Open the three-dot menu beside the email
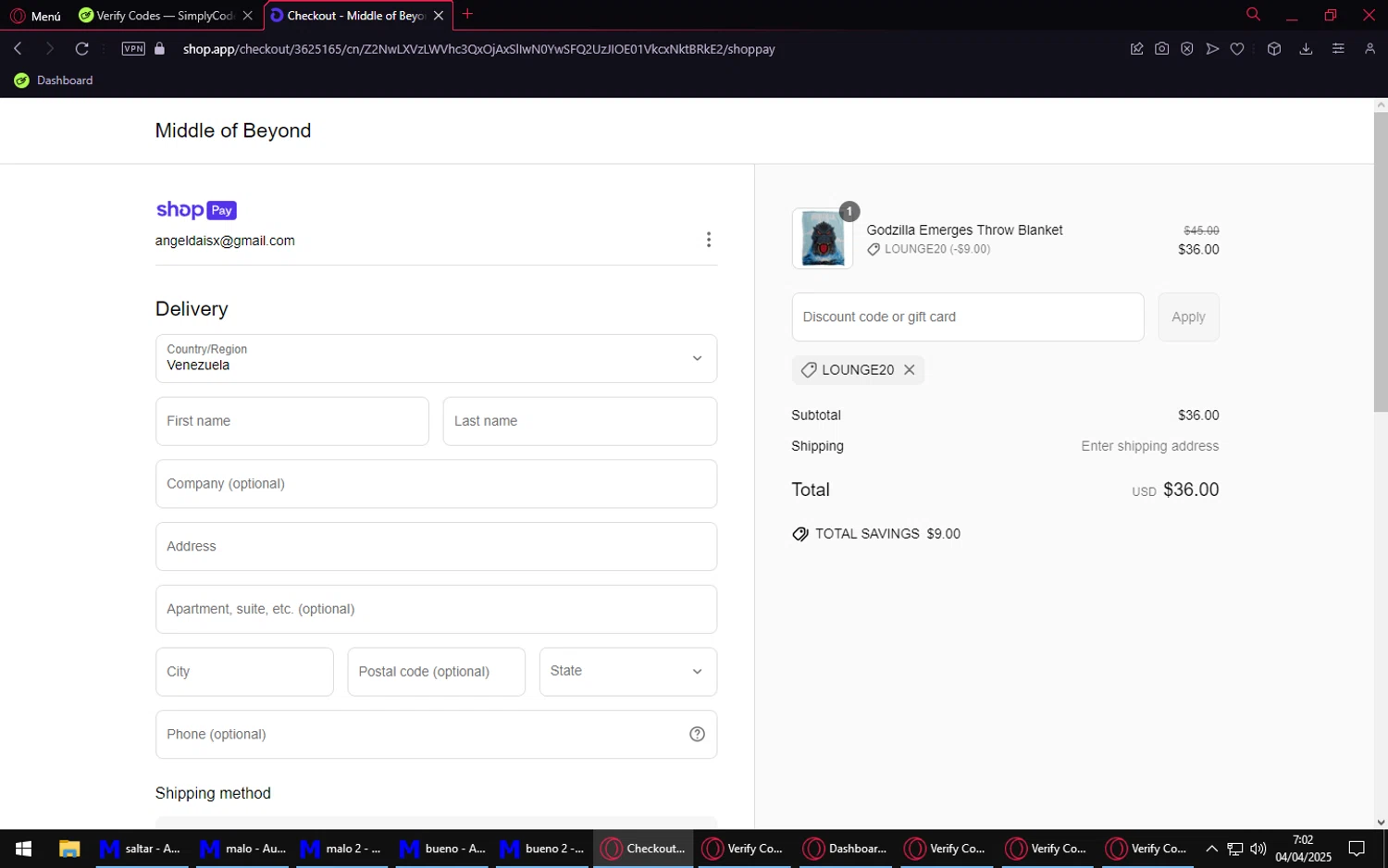This screenshot has width=1388, height=868. (x=709, y=240)
